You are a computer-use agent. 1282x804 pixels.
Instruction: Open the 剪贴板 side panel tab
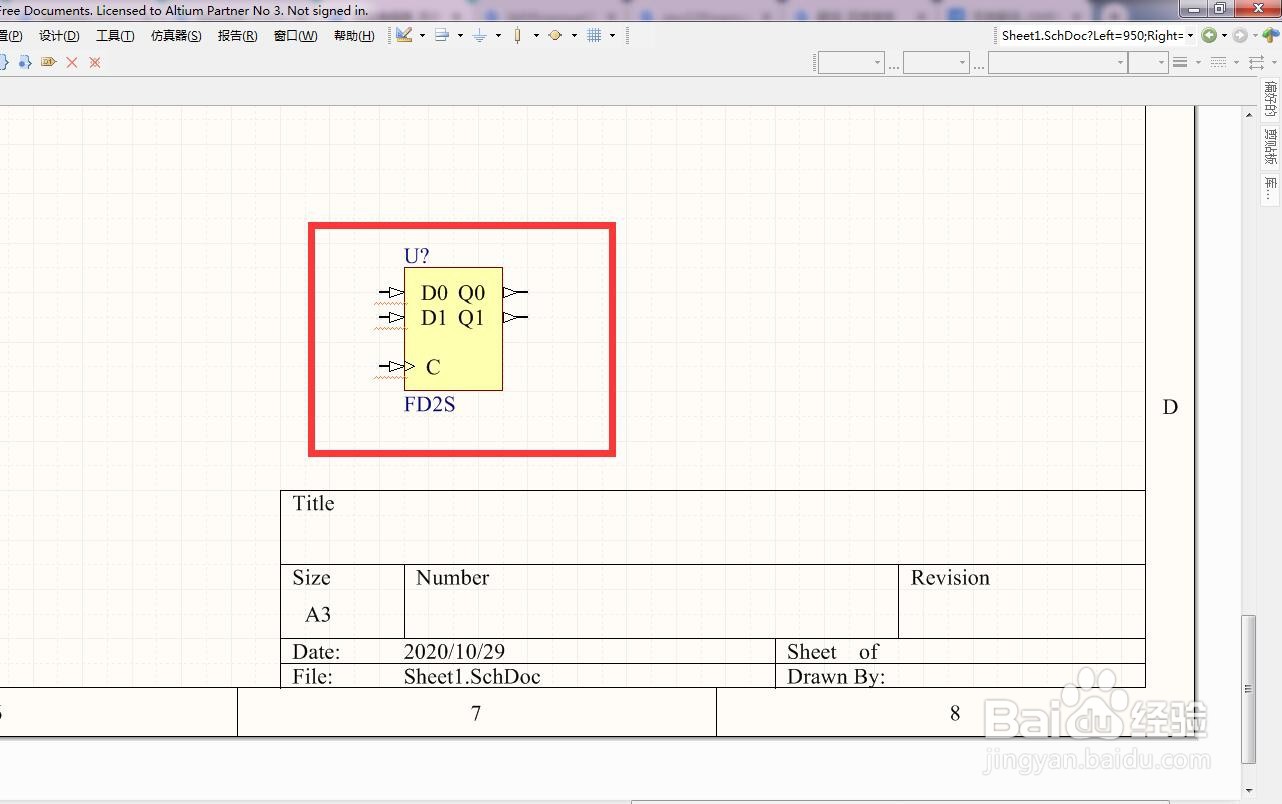pos(1271,147)
